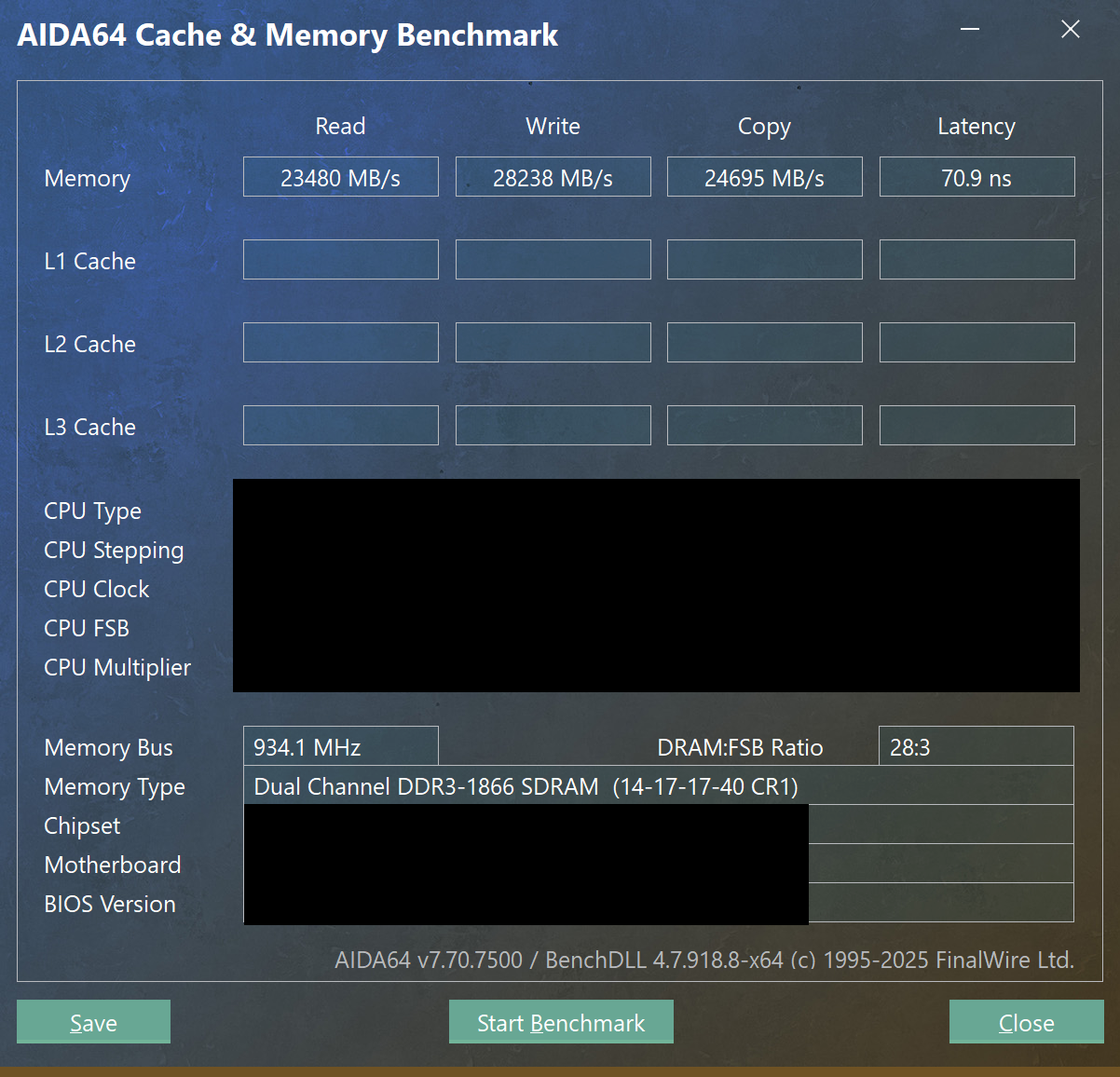This screenshot has height=1077, width=1120.
Task: Click the L1 Cache Copy field
Action: pyautogui.click(x=765, y=260)
